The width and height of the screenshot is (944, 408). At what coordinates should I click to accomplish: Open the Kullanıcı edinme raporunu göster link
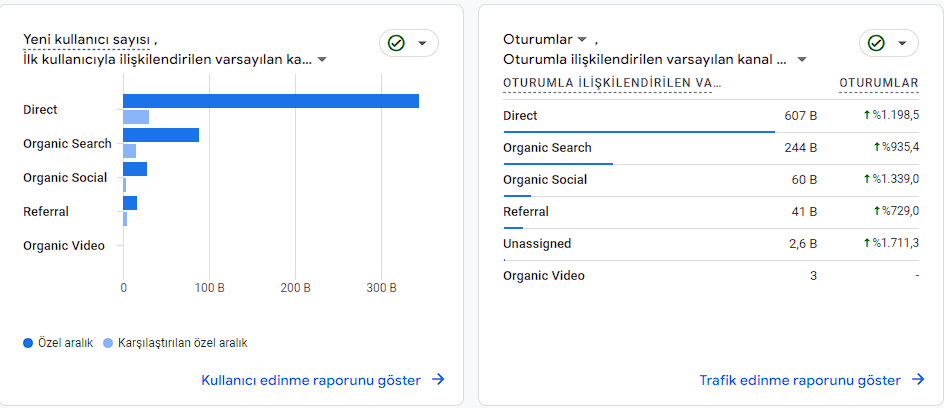click(x=311, y=380)
